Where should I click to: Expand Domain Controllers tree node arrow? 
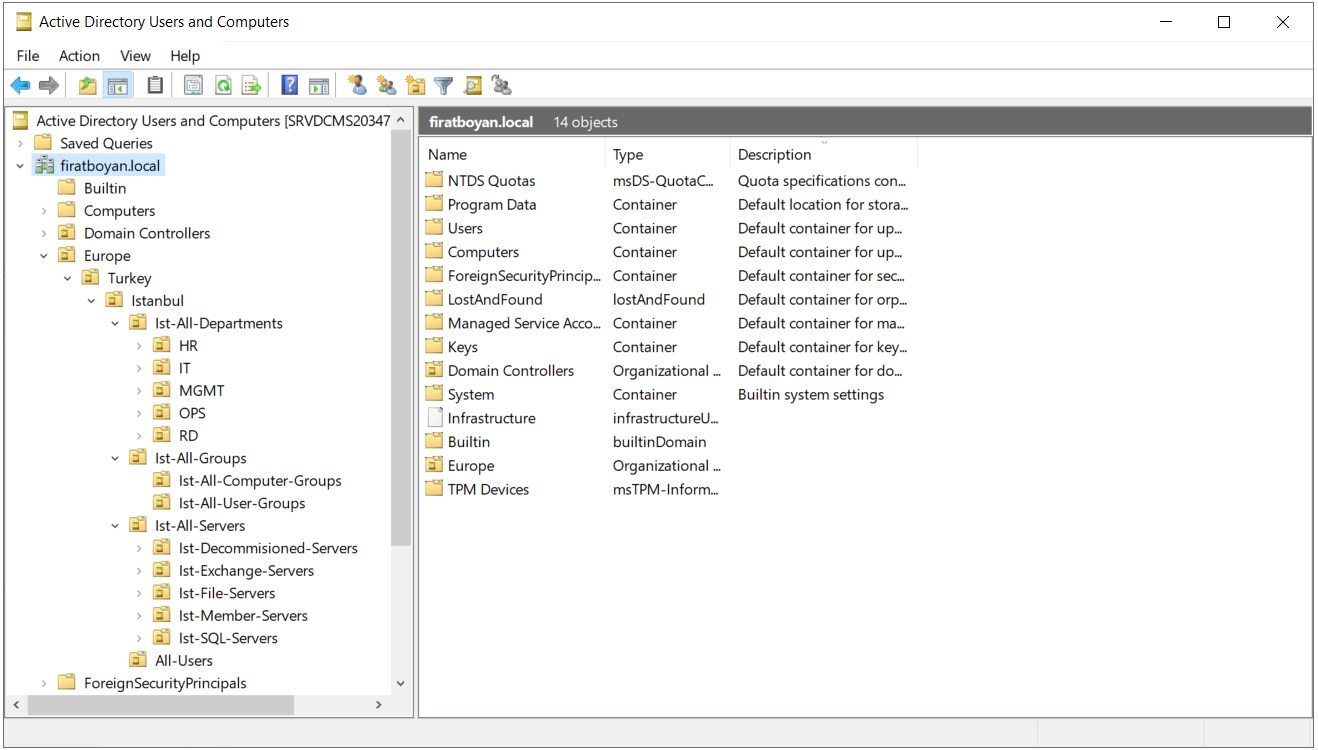pyautogui.click(x=44, y=234)
